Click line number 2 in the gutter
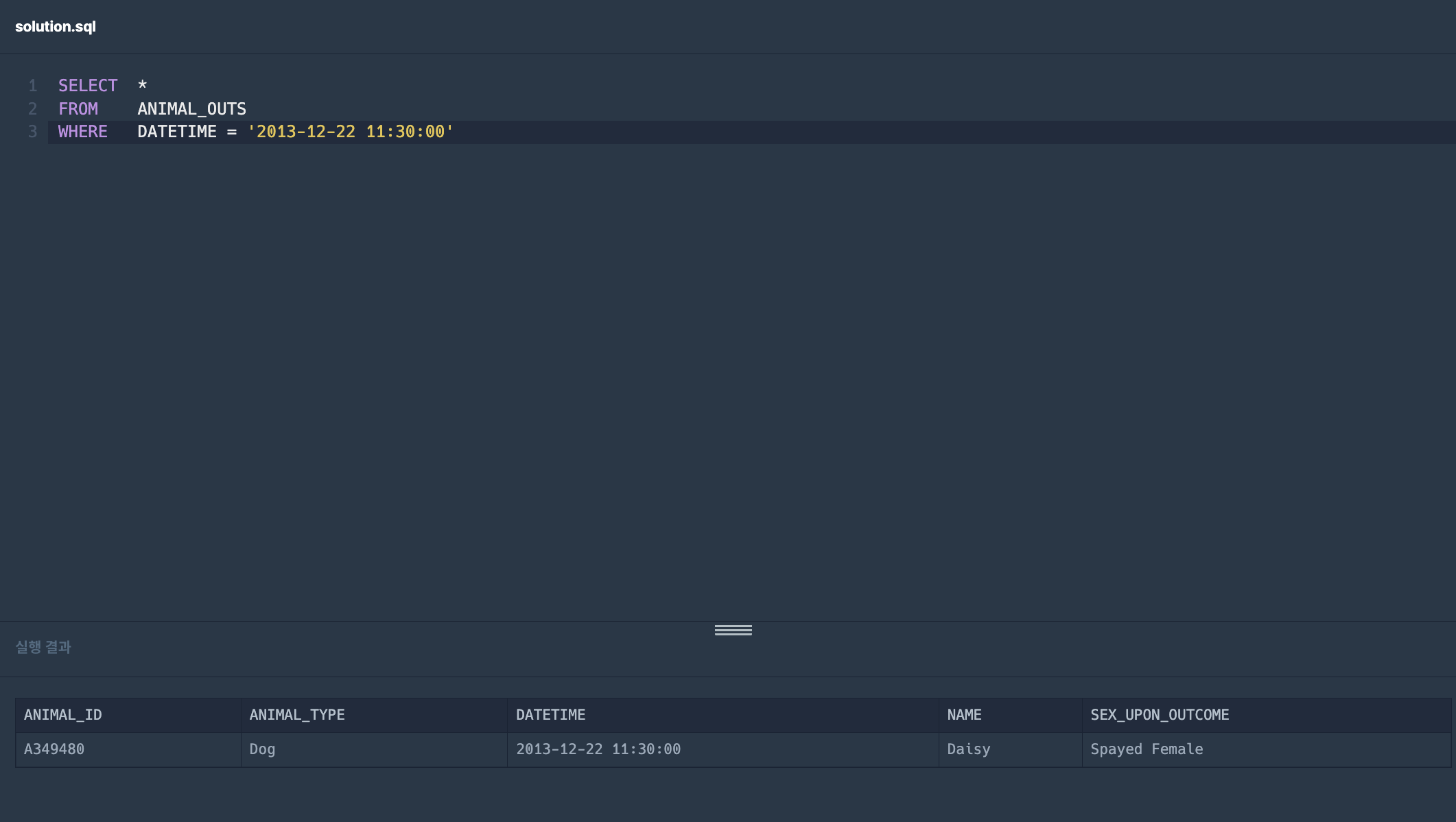 [32, 109]
